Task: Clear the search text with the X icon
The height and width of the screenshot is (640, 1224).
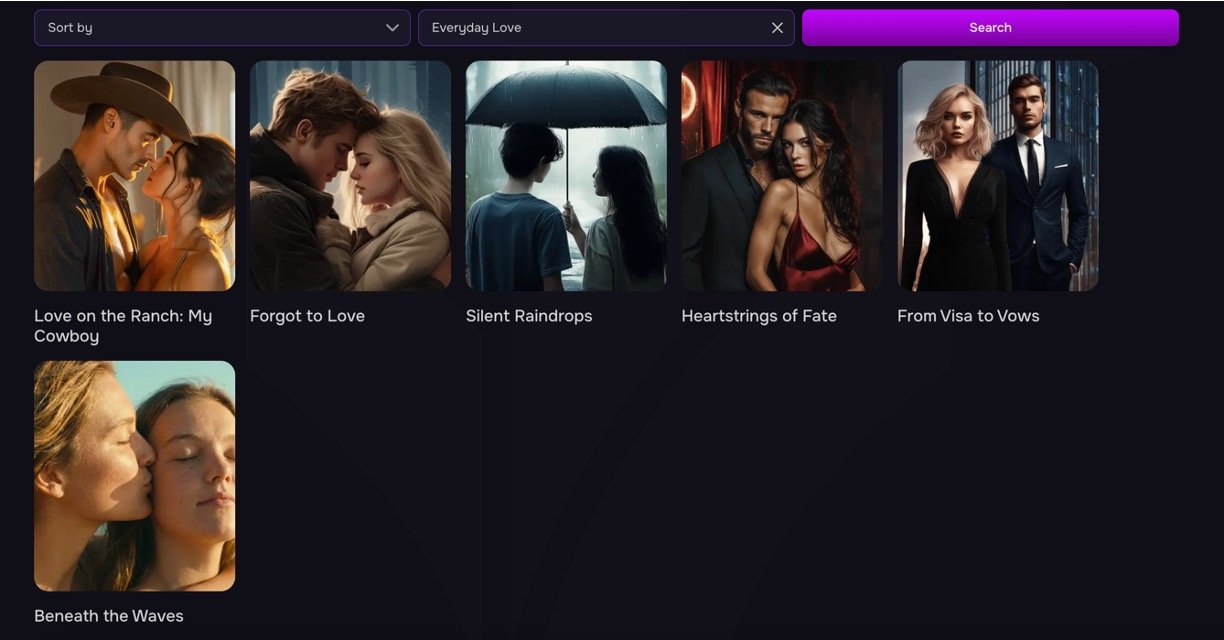Action: click(x=777, y=28)
